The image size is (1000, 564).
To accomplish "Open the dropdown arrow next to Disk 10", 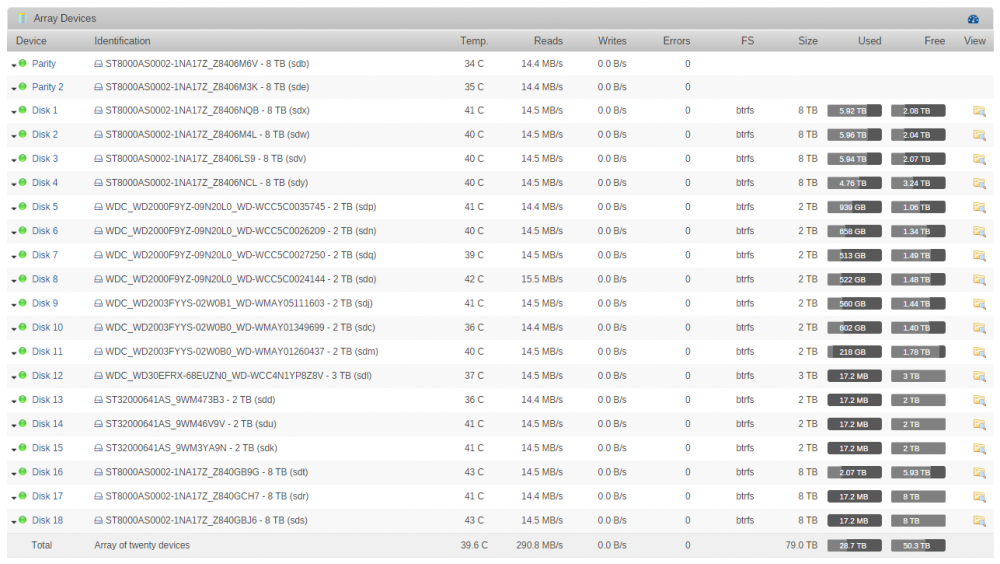I will (13, 330).
